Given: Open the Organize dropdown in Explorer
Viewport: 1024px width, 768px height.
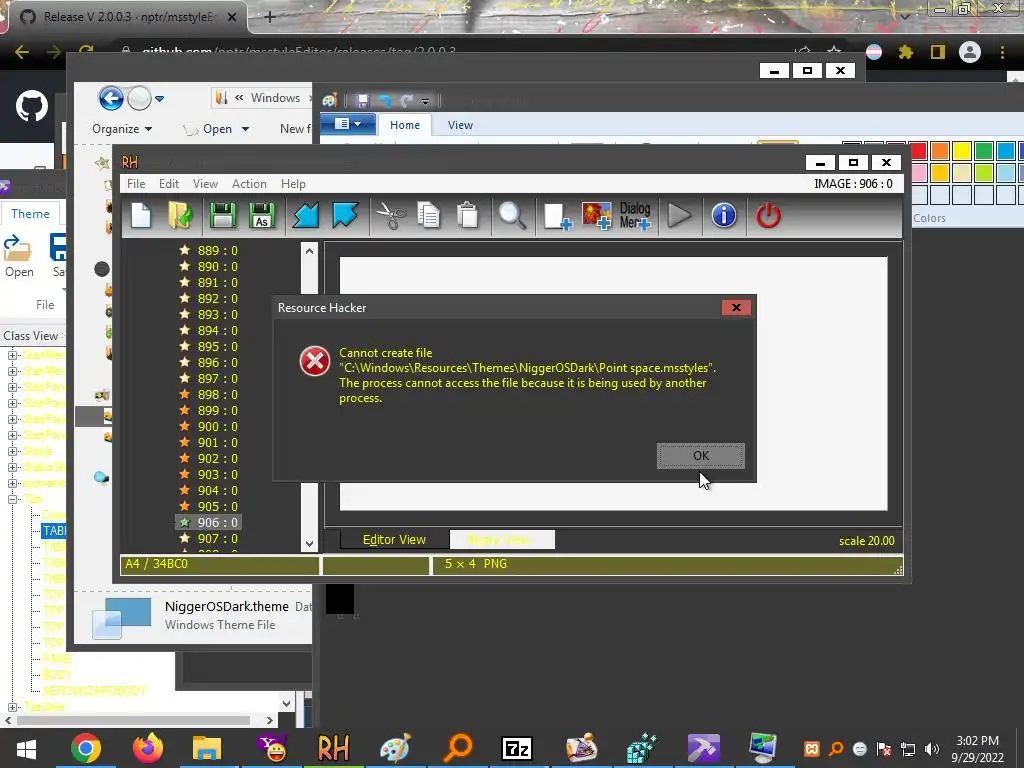Looking at the screenshot, I should [122, 129].
